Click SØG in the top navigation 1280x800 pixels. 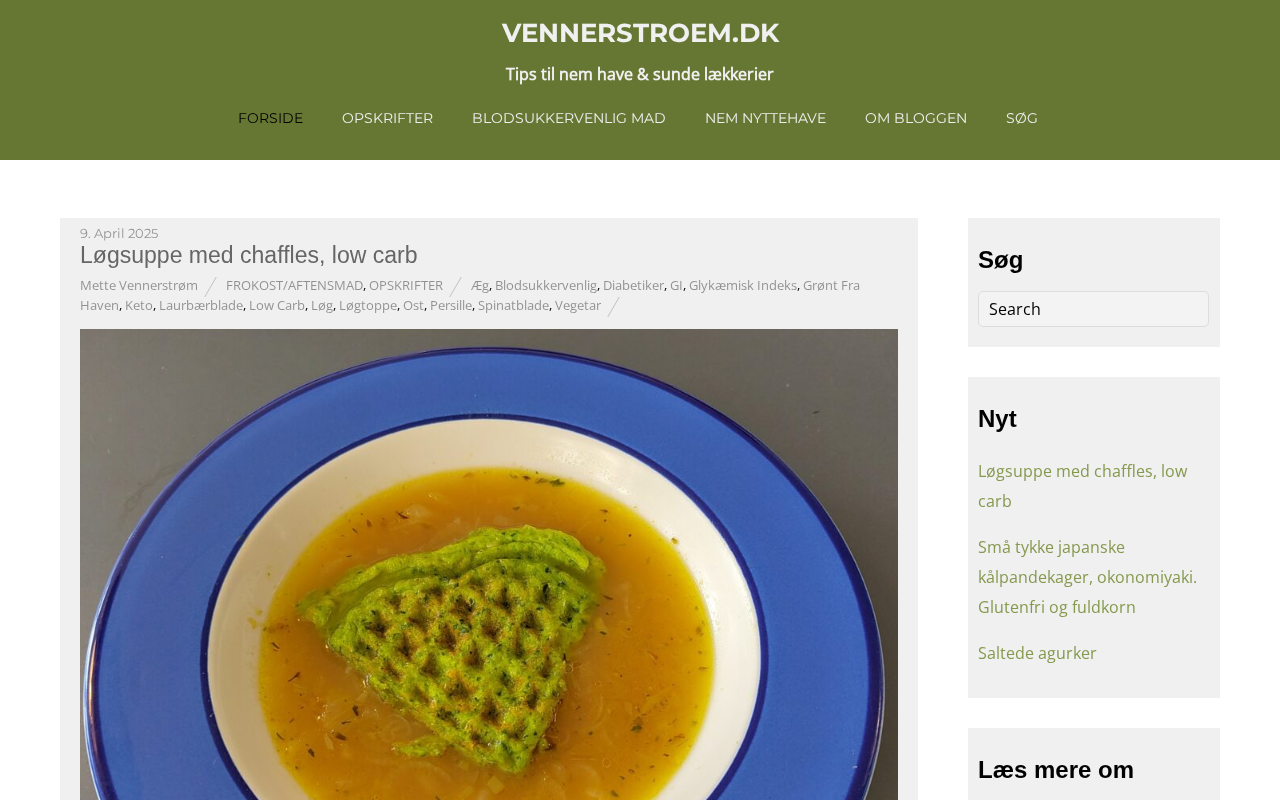point(1022,118)
